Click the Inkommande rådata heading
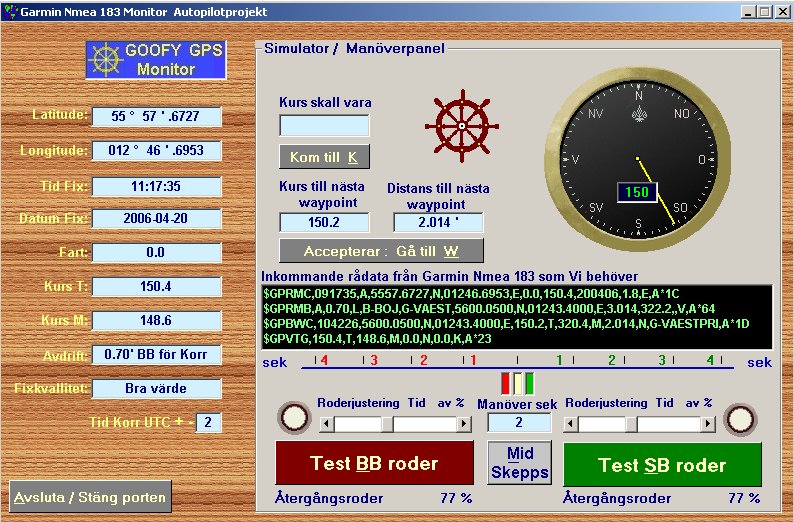 (x=449, y=276)
